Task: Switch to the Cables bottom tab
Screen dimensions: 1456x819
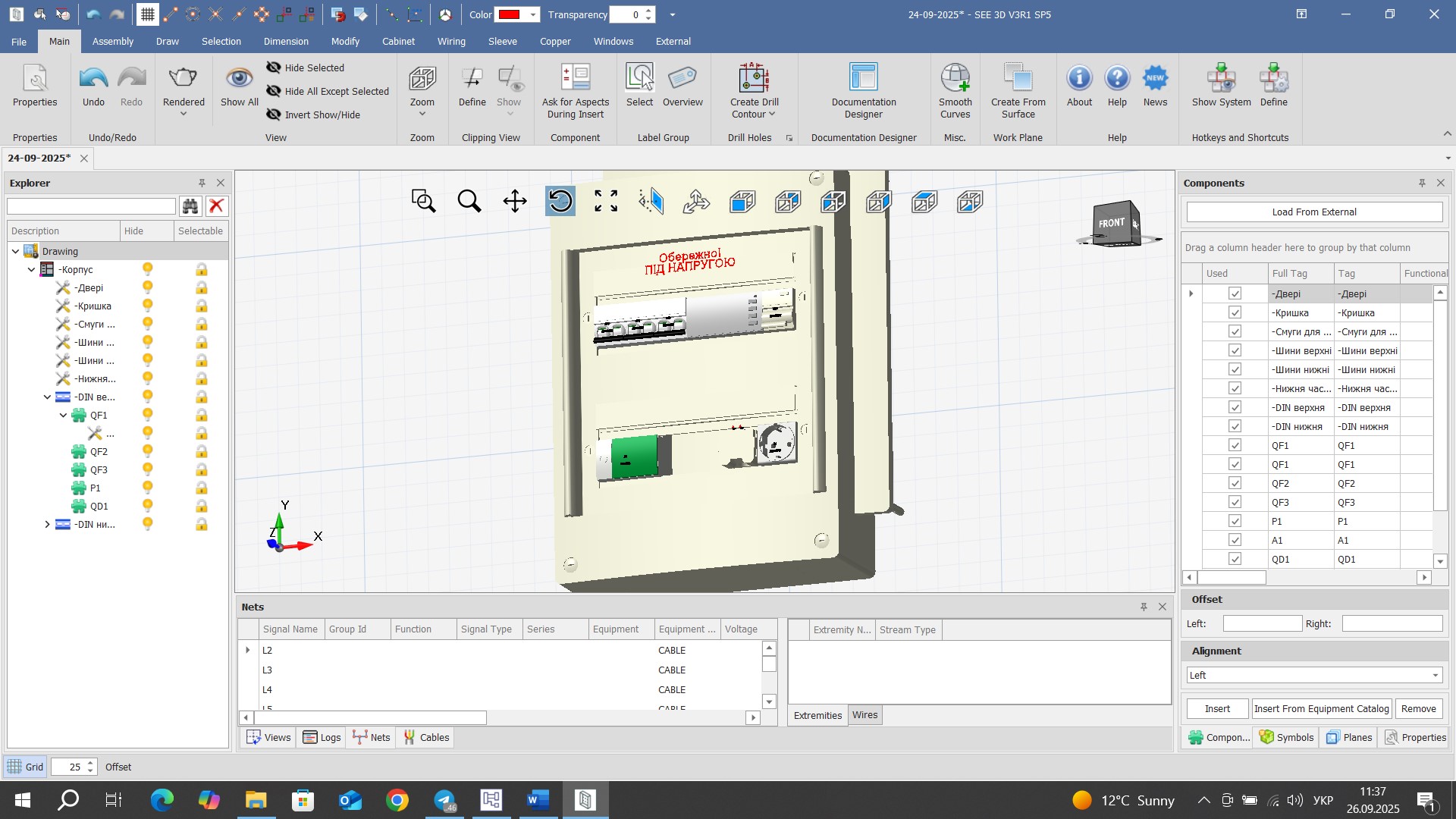Action: pyautogui.click(x=426, y=737)
